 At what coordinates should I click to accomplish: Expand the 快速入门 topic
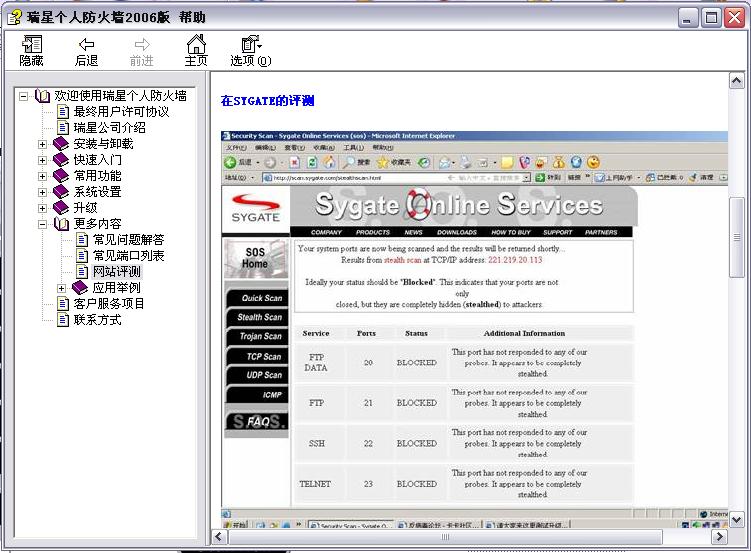[42, 160]
